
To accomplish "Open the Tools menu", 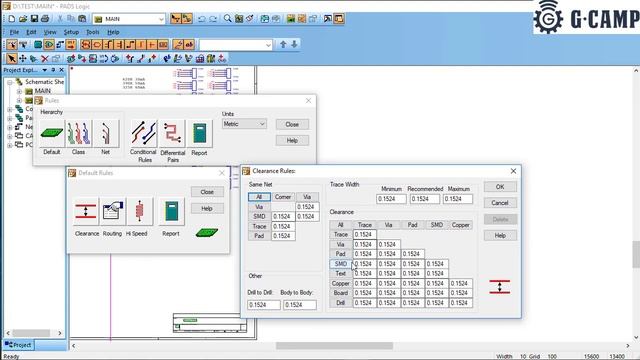I will coord(93,32).
